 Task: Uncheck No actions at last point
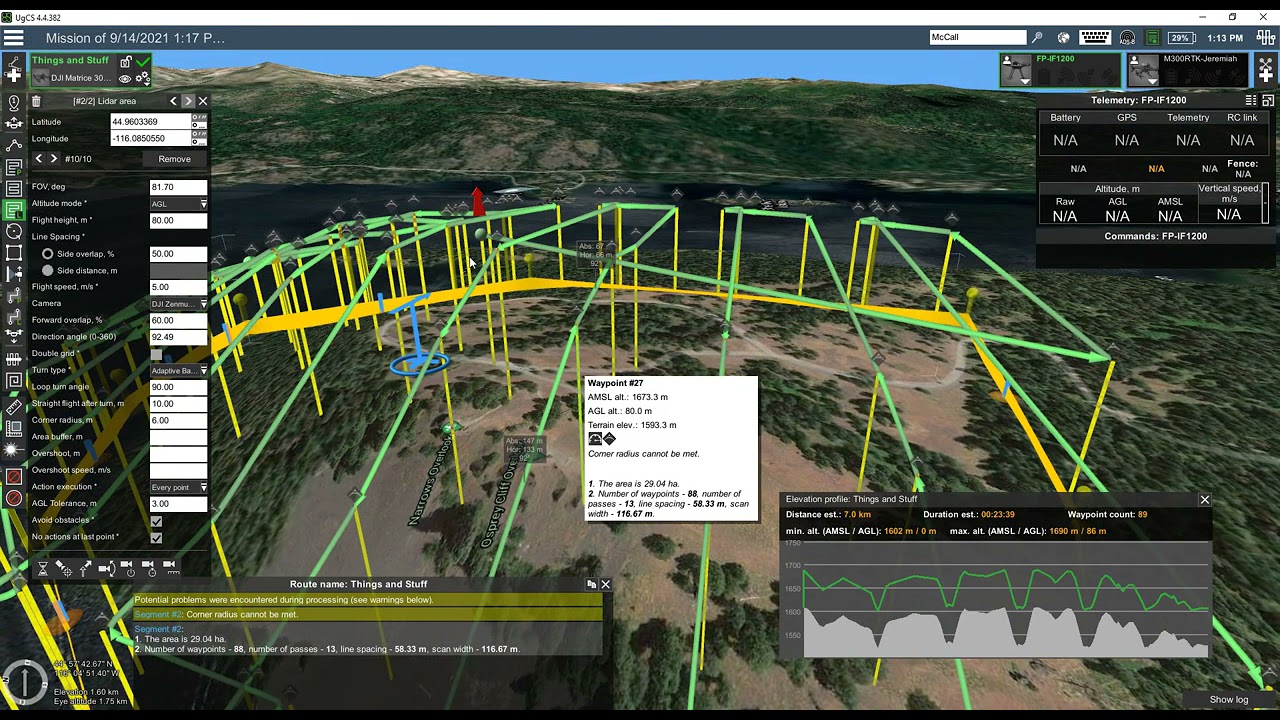pyautogui.click(x=156, y=538)
